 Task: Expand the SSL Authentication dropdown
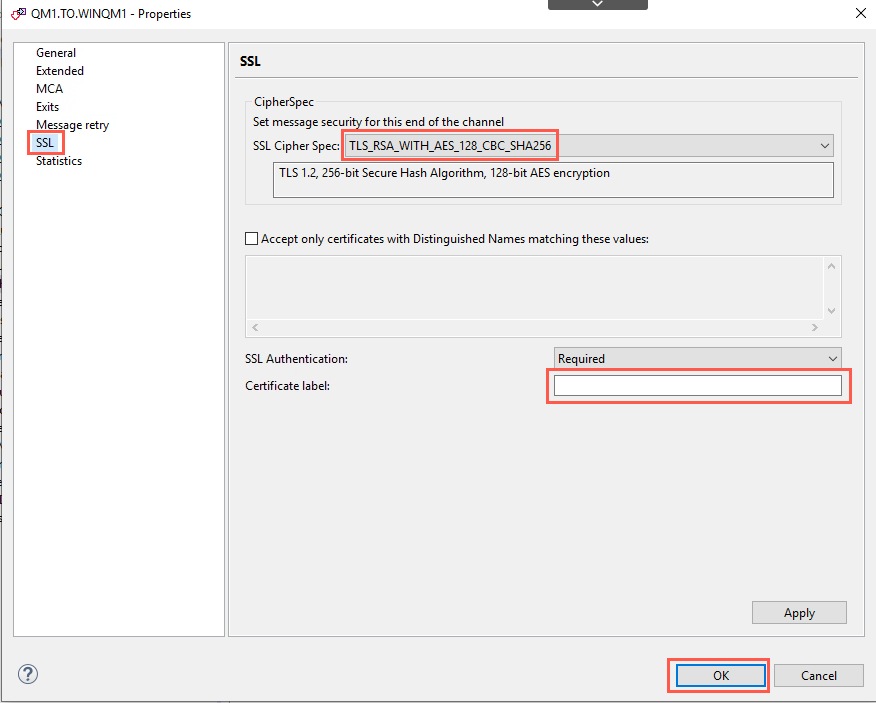pos(697,358)
